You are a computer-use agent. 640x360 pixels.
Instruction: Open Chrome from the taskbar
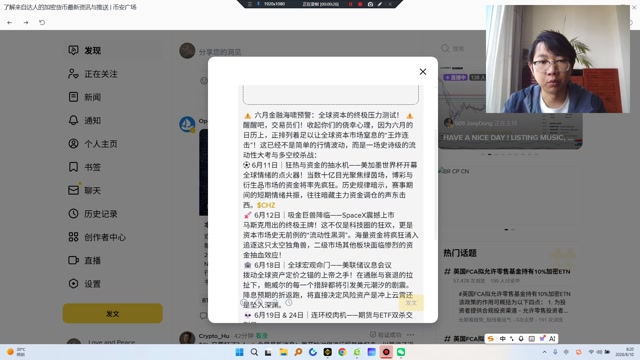click(x=342, y=352)
